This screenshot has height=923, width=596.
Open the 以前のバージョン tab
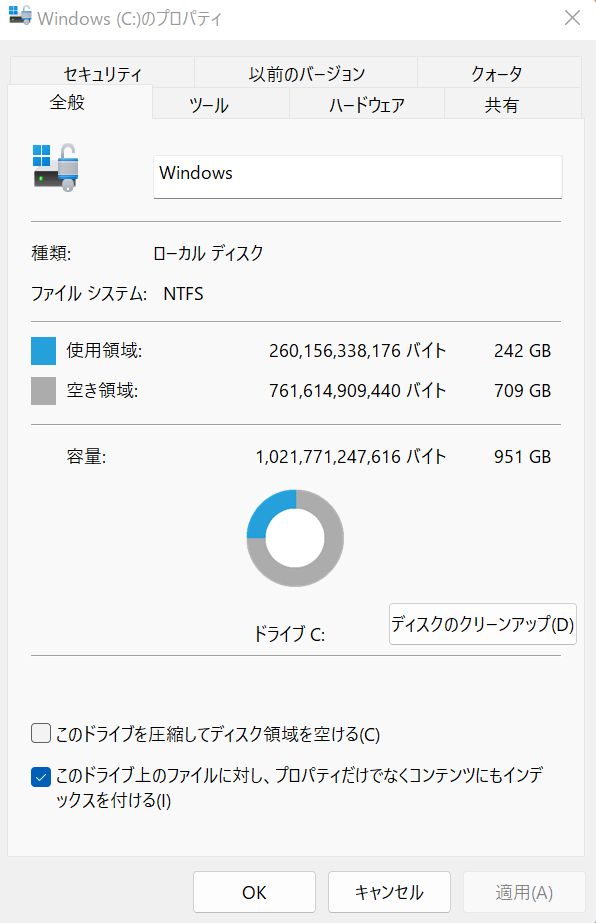(306, 73)
